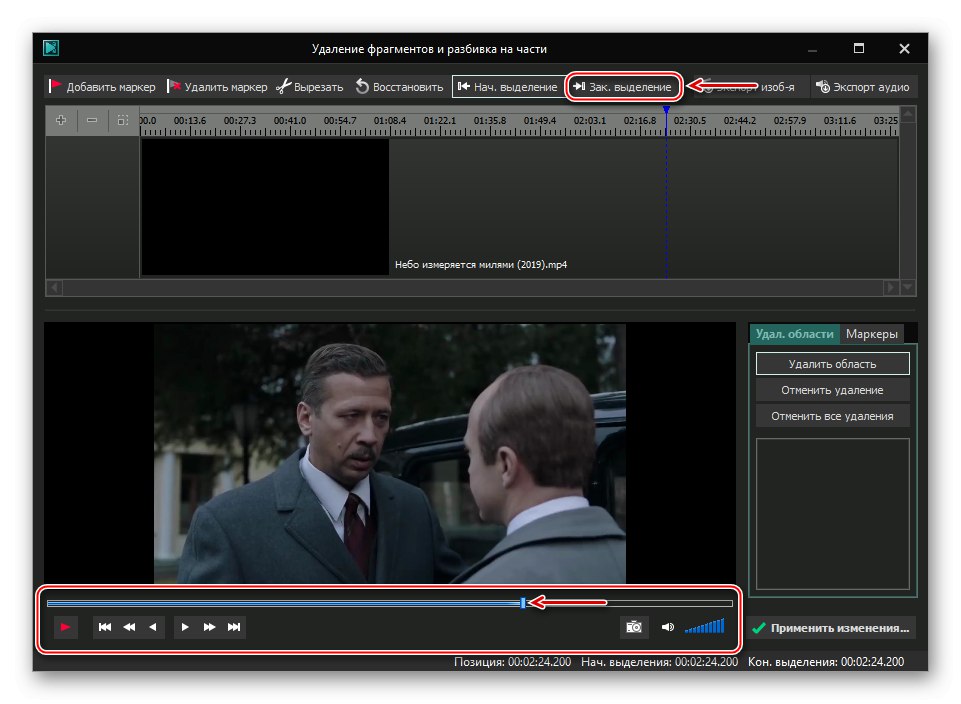
Task: Take a snapshot with the camera icon
Action: pyautogui.click(x=634, y=627)
